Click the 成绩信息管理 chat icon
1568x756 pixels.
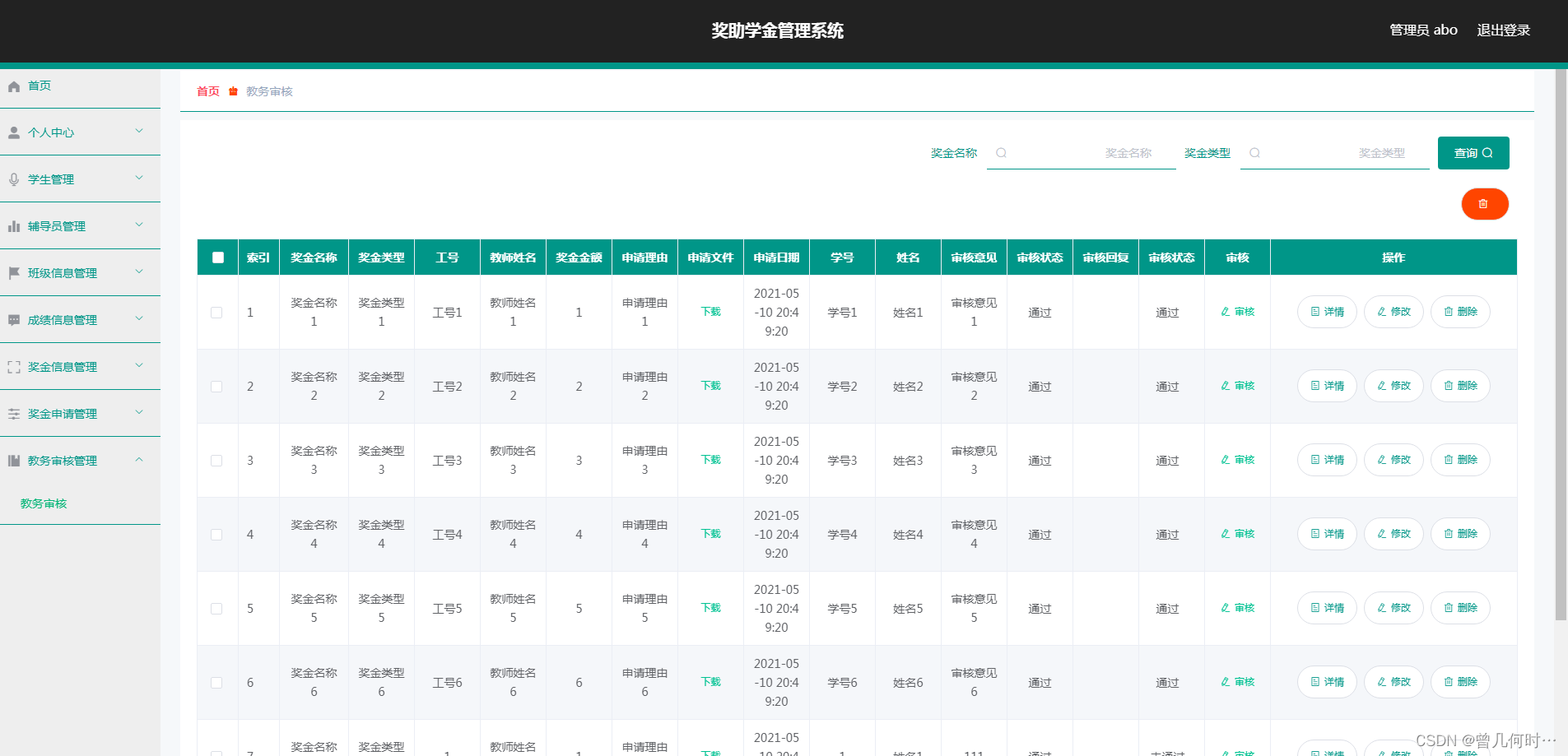pyautogui.click(x=14, y=320)
